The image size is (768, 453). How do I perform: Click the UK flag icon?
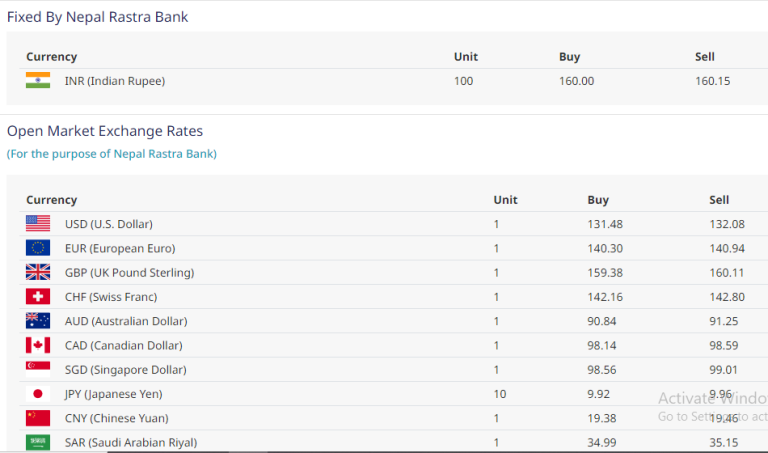(38, 272)
